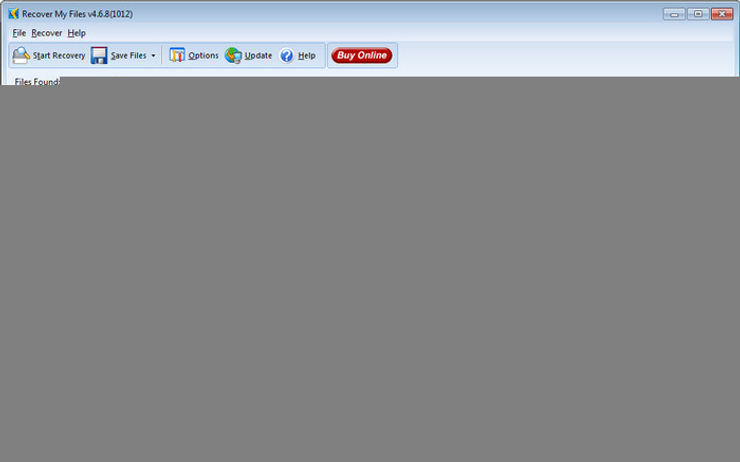Open the Help menu in menu bar
The width and height of the screenshot is (740, 462).
point(76,33)
